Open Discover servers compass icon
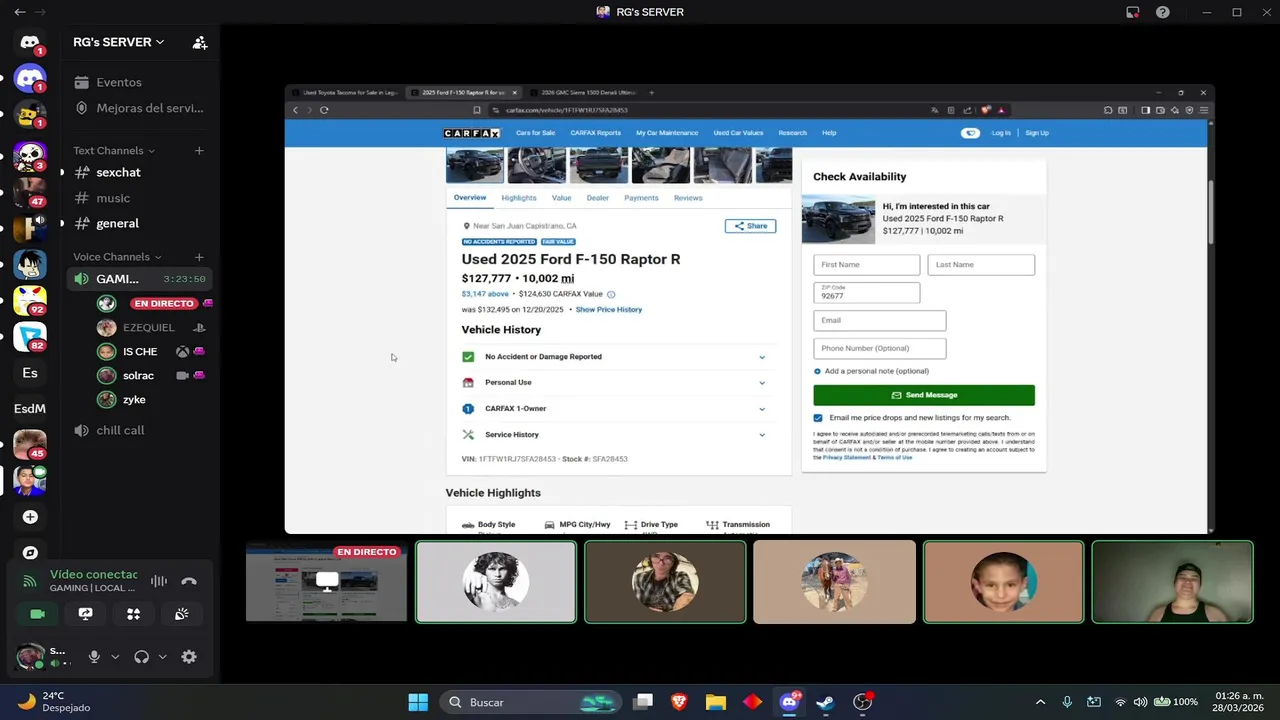The width and height of the screenshot is (1280, 720). (x=30, y=553)
